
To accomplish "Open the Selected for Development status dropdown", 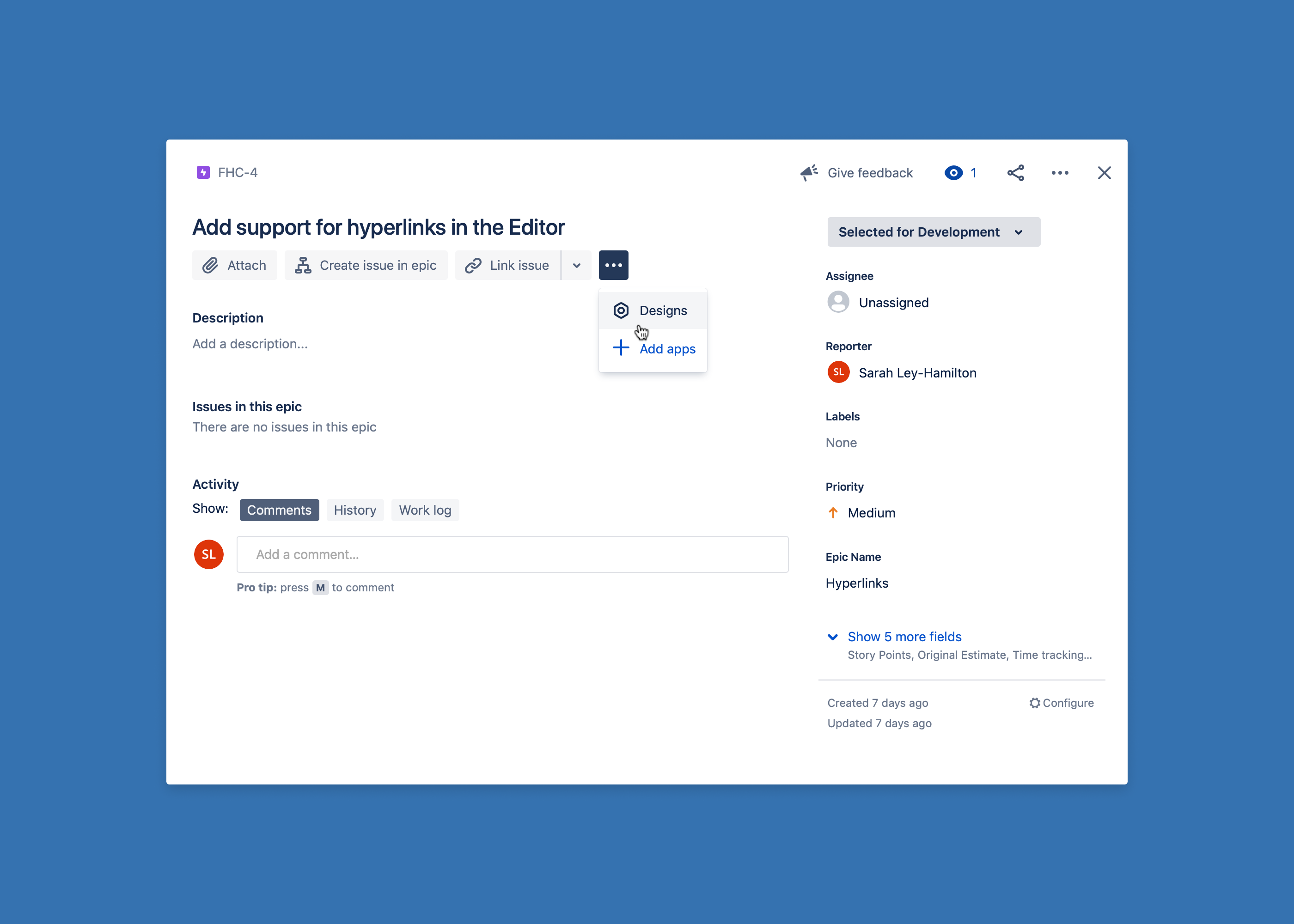I will (933, 231).
